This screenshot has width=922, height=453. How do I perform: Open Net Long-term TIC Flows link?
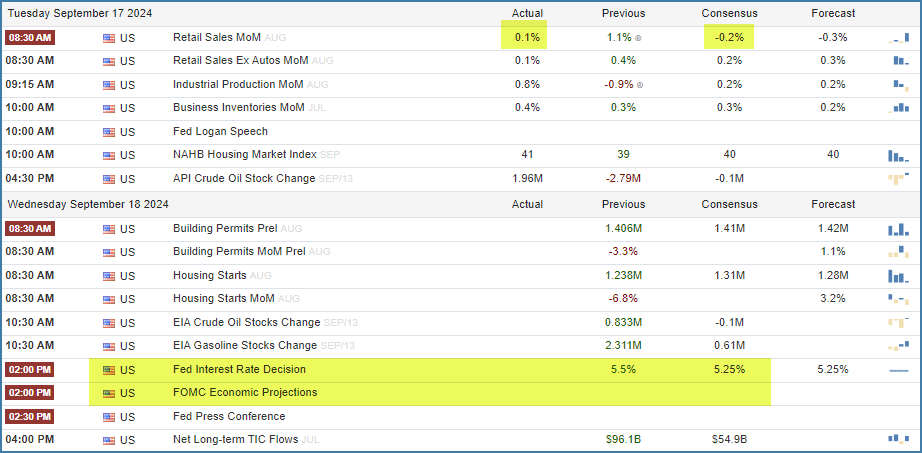pos(236,439)
